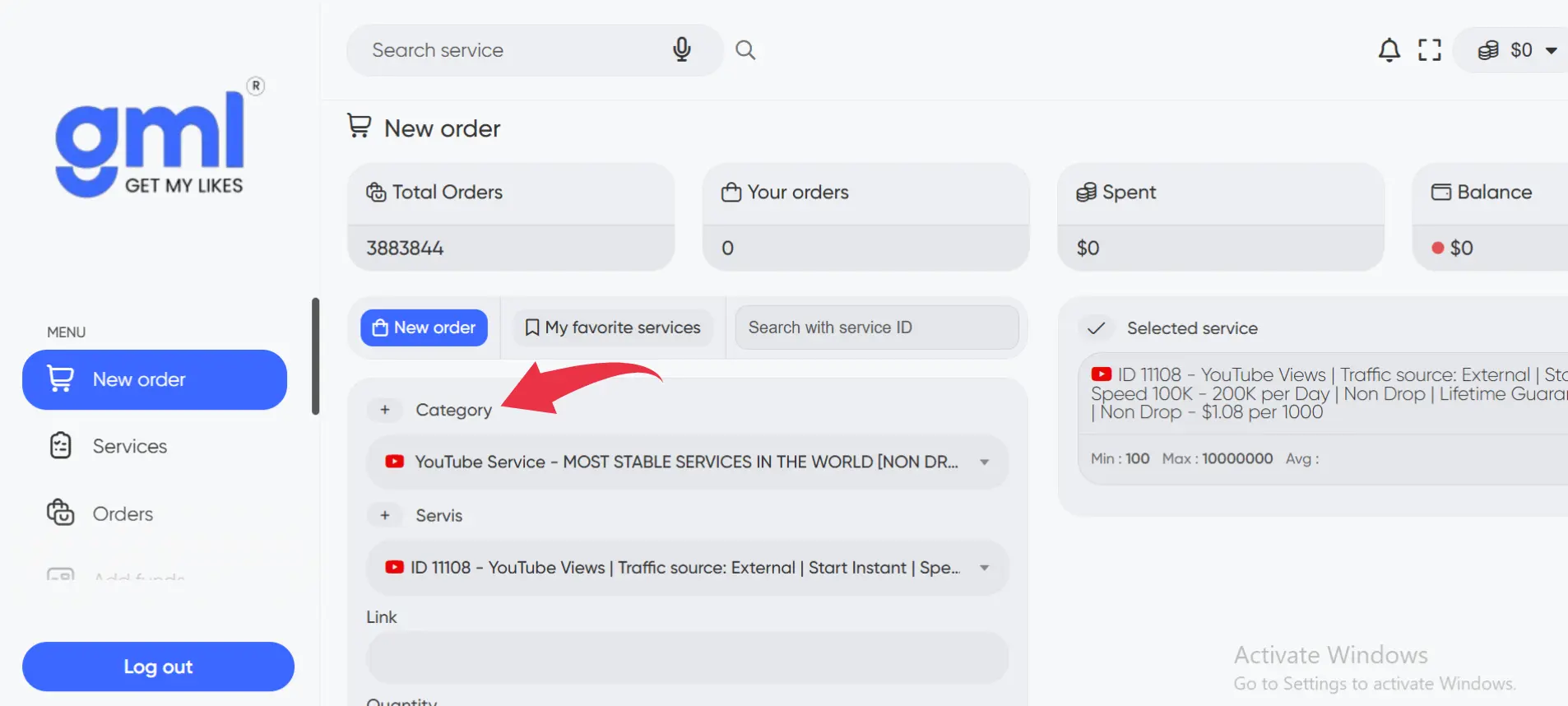Click the microphone voice search icon
1568x706 pixels.
(x=681, y=50)
